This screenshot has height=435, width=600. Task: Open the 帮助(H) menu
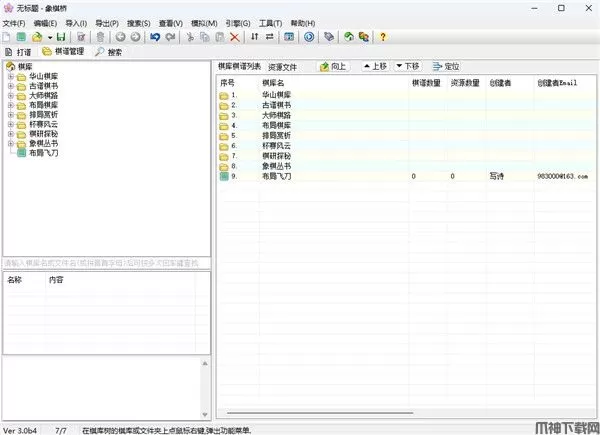pyautogui.click(x=303, y=23)
